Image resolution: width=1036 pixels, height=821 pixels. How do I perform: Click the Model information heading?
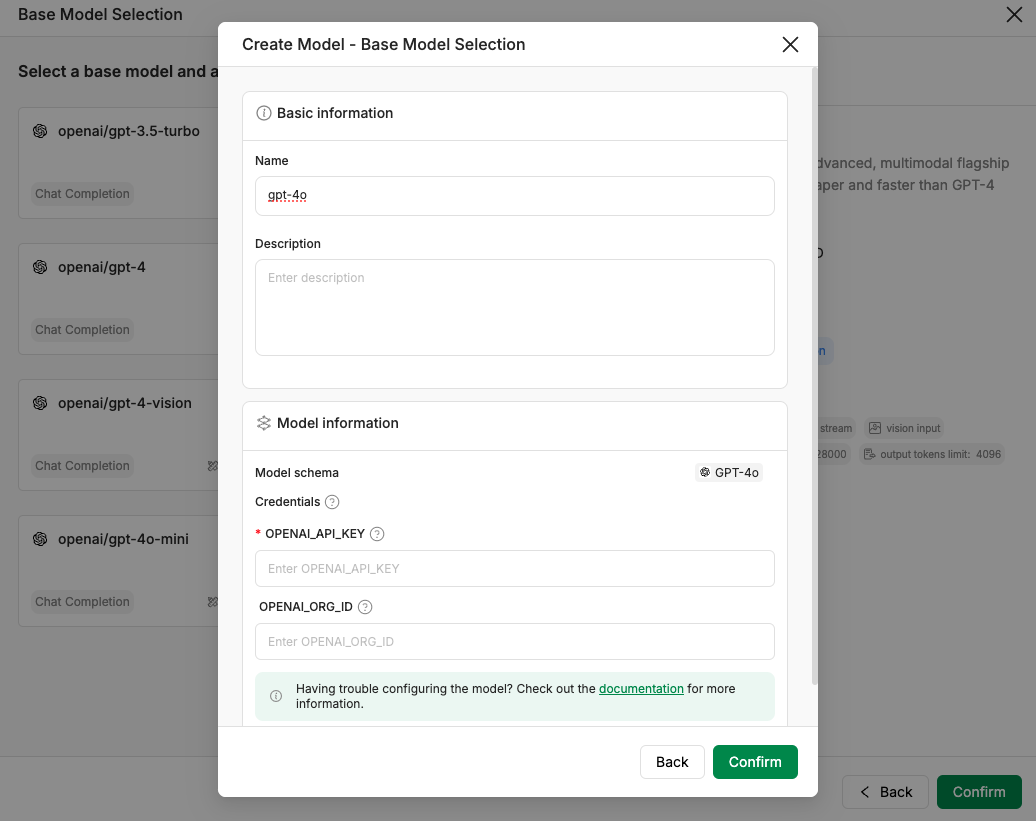[x=338, y=423]
